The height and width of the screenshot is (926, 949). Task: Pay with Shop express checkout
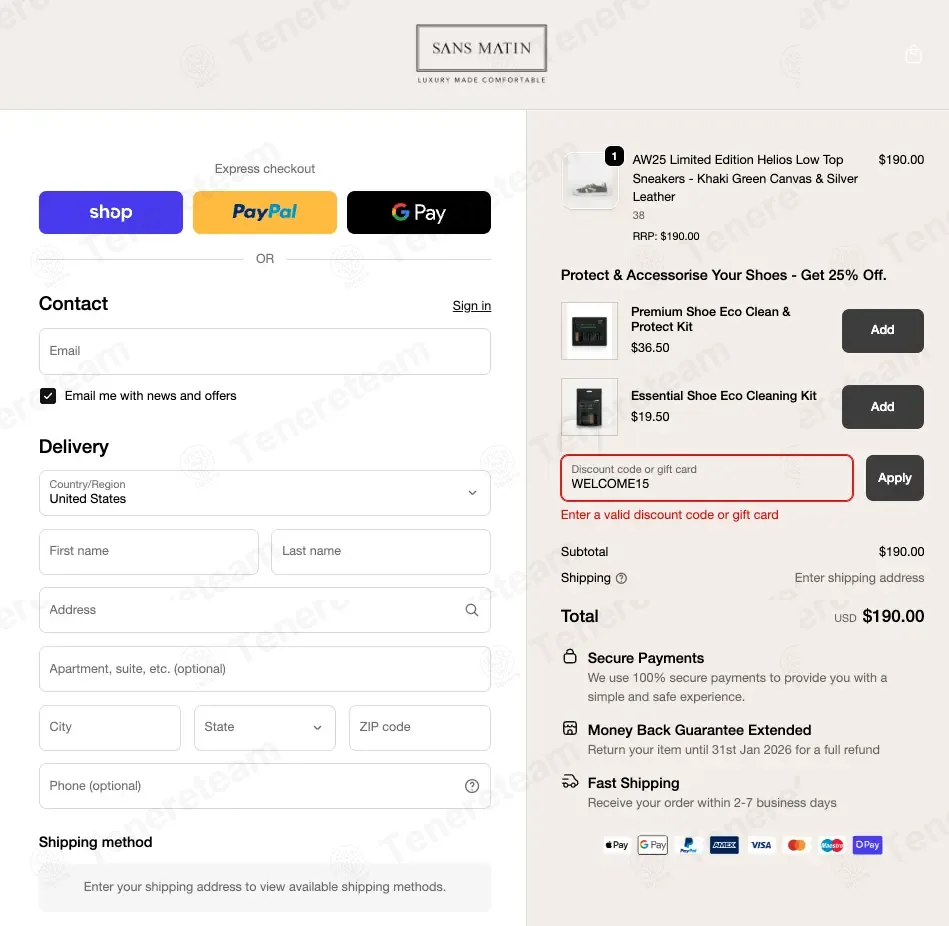111,212
